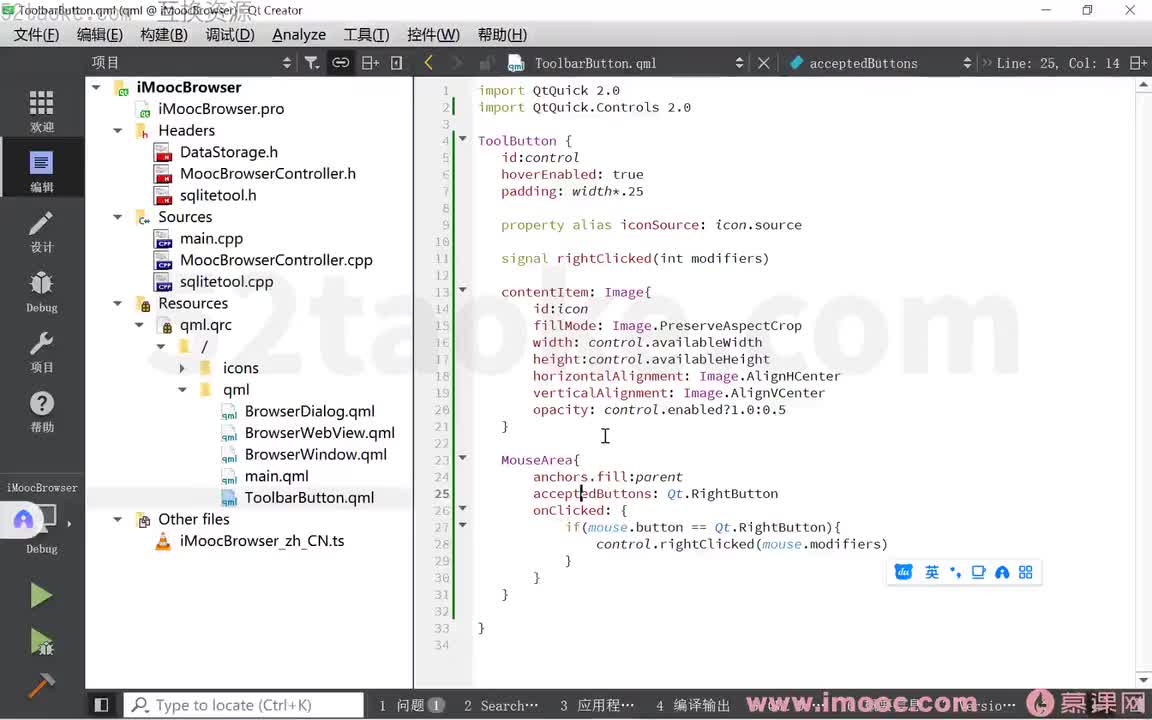Open the ToolbarButton.qml open-documents dropdown

click(x=625, y=63)
